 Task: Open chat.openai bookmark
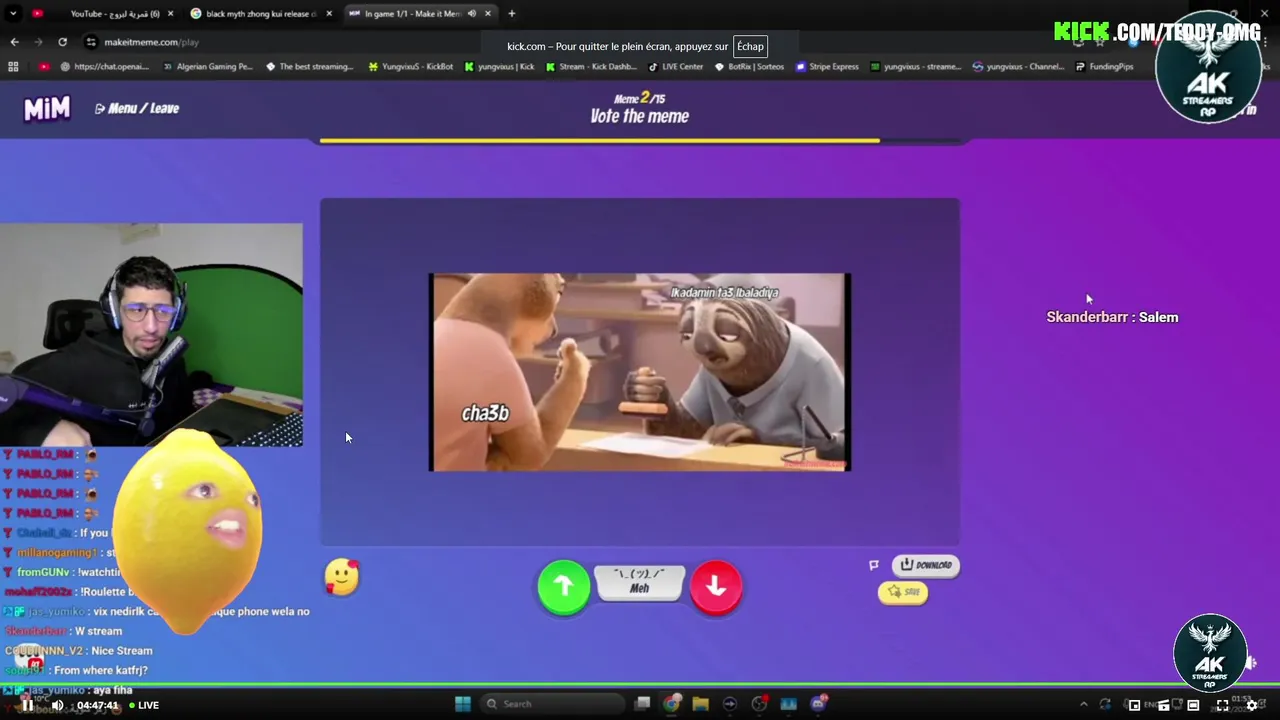click(105, 67)
